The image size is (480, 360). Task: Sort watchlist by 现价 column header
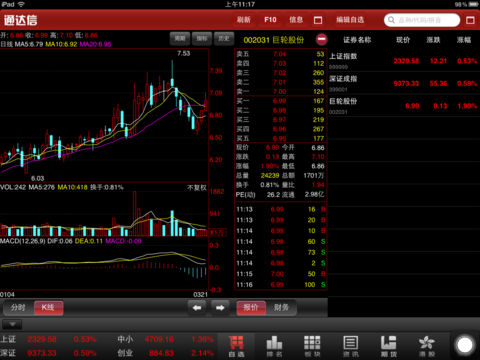(x=403, y=40)
